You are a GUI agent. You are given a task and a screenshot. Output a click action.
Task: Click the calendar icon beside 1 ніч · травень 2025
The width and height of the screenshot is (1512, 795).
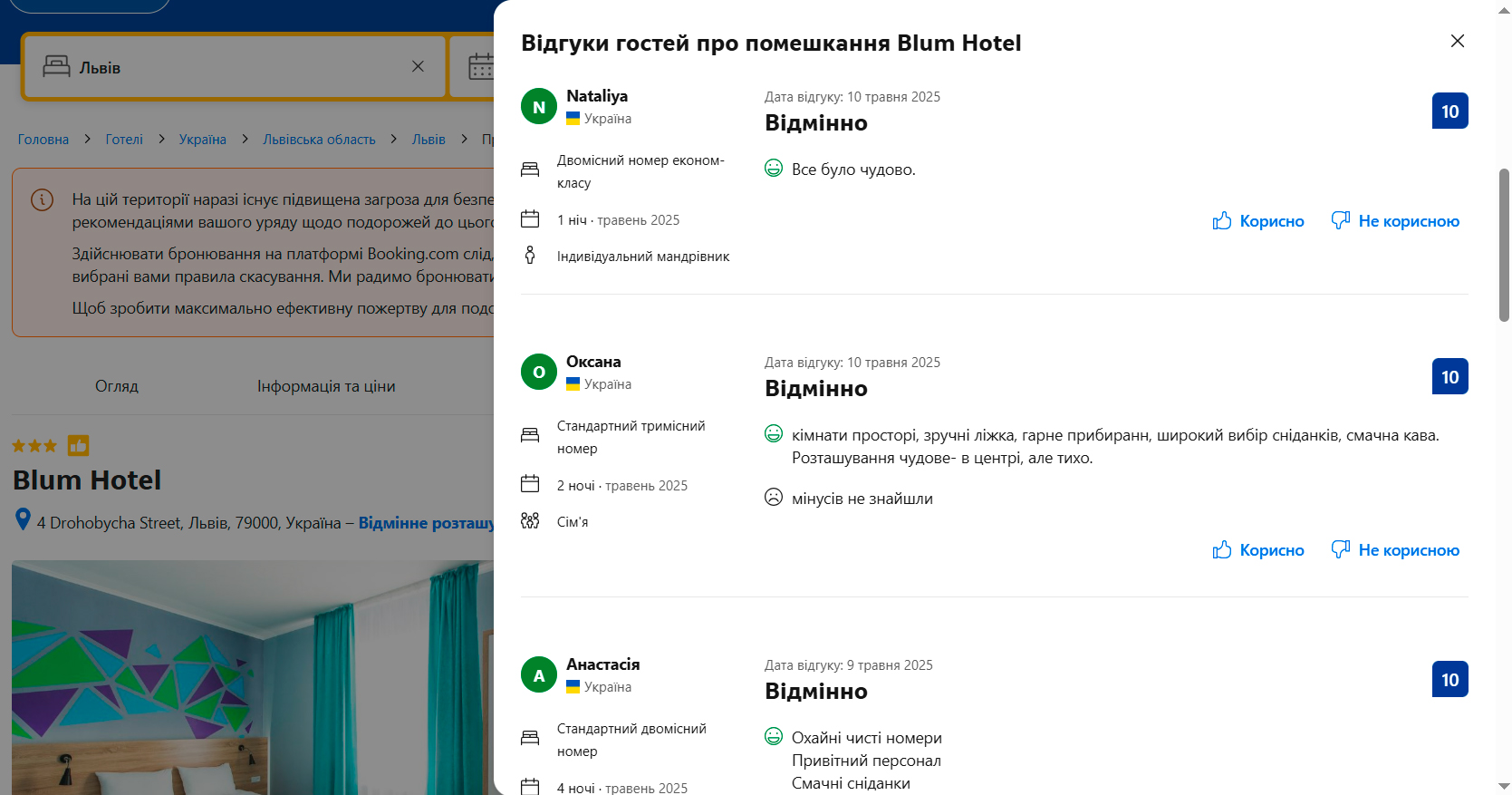[530, 219]
